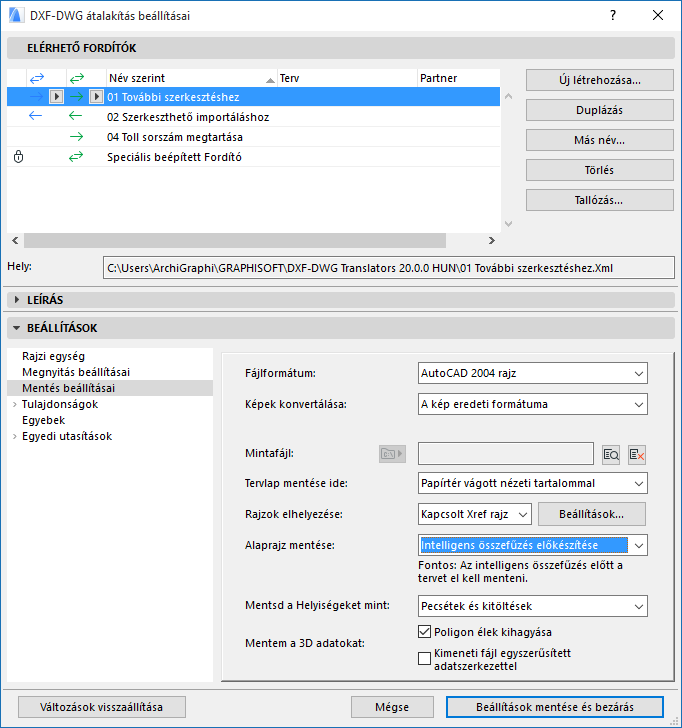Click the Tallózás... button
This screenshot has width=682, height=728.
[x=599, y=200]
